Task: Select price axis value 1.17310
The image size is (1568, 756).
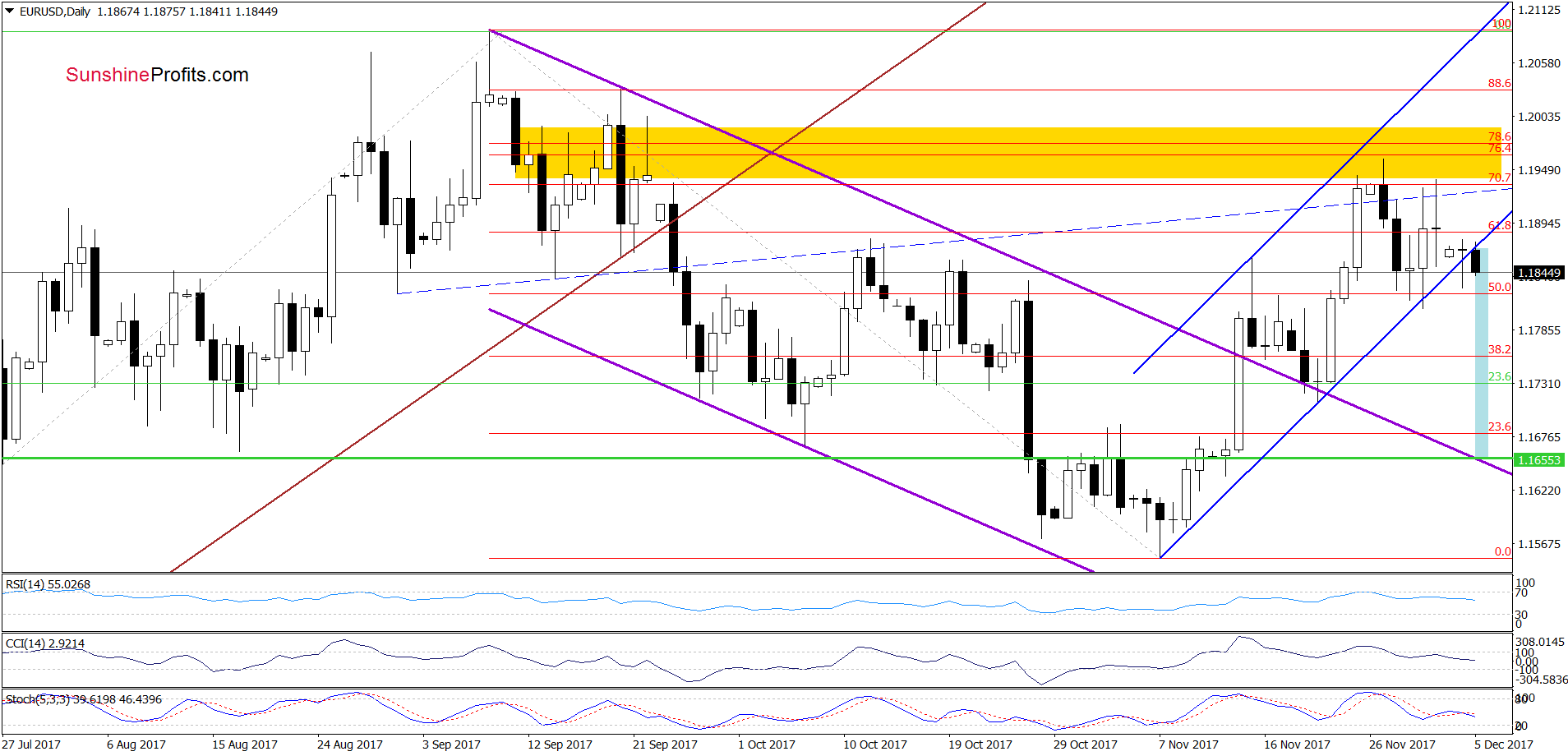Action: [1539, 384]
